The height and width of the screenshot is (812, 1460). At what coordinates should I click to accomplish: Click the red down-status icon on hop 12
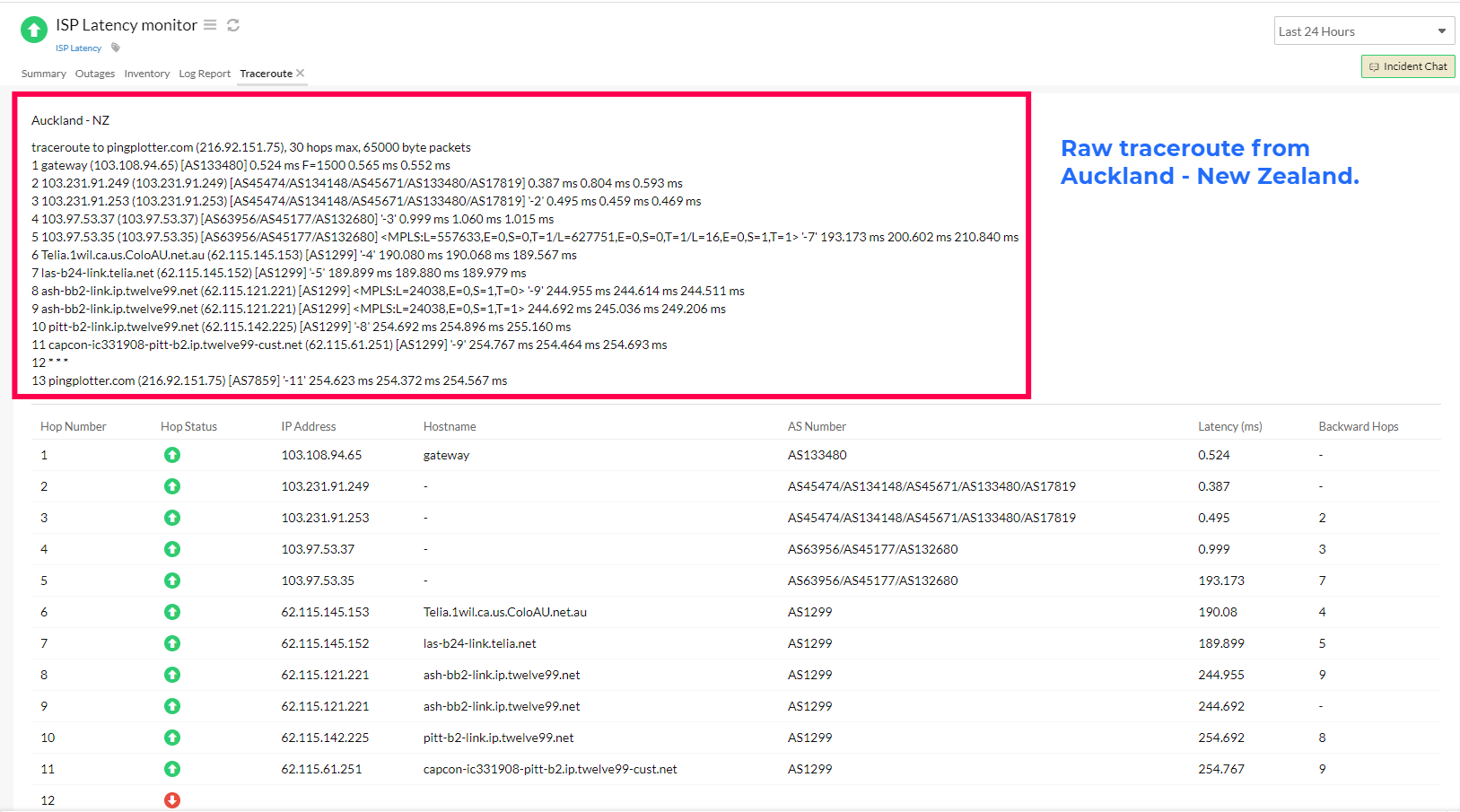(x=172, y=799)
